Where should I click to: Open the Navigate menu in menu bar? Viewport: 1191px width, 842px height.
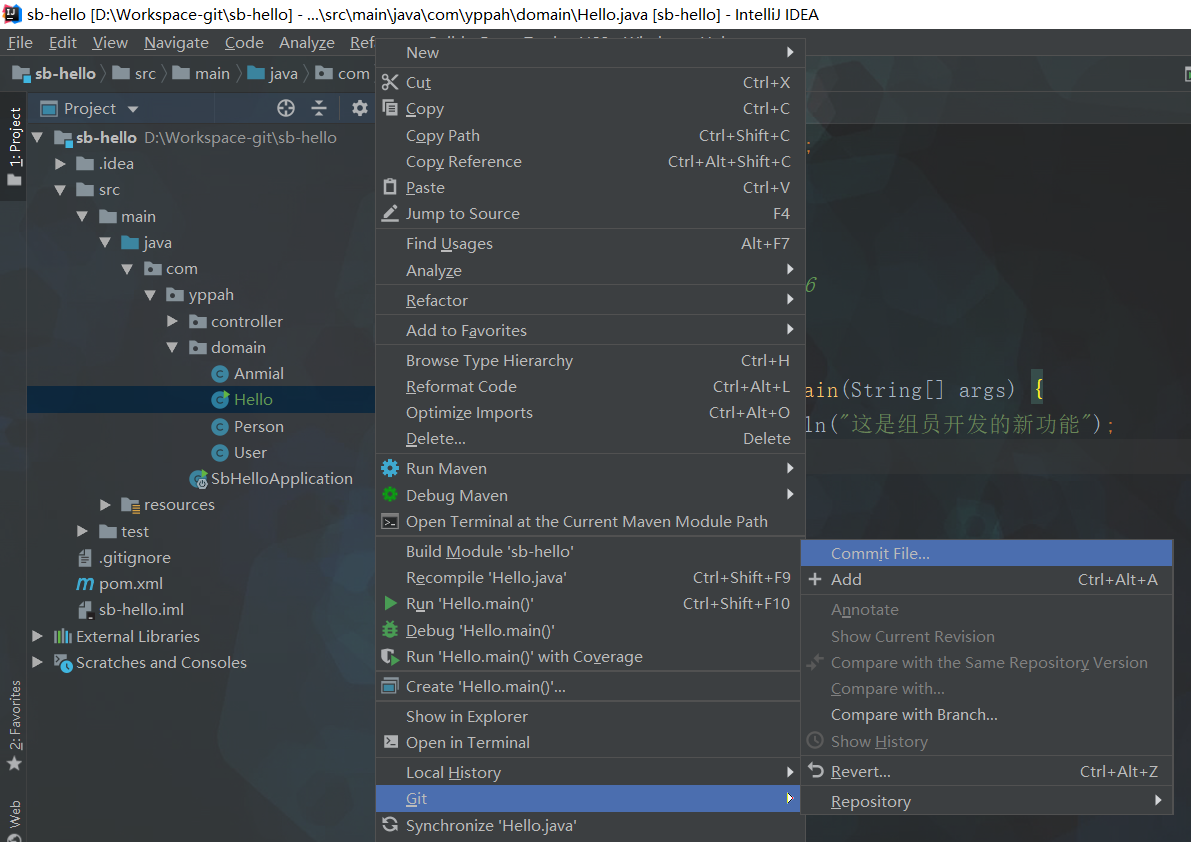176,42
